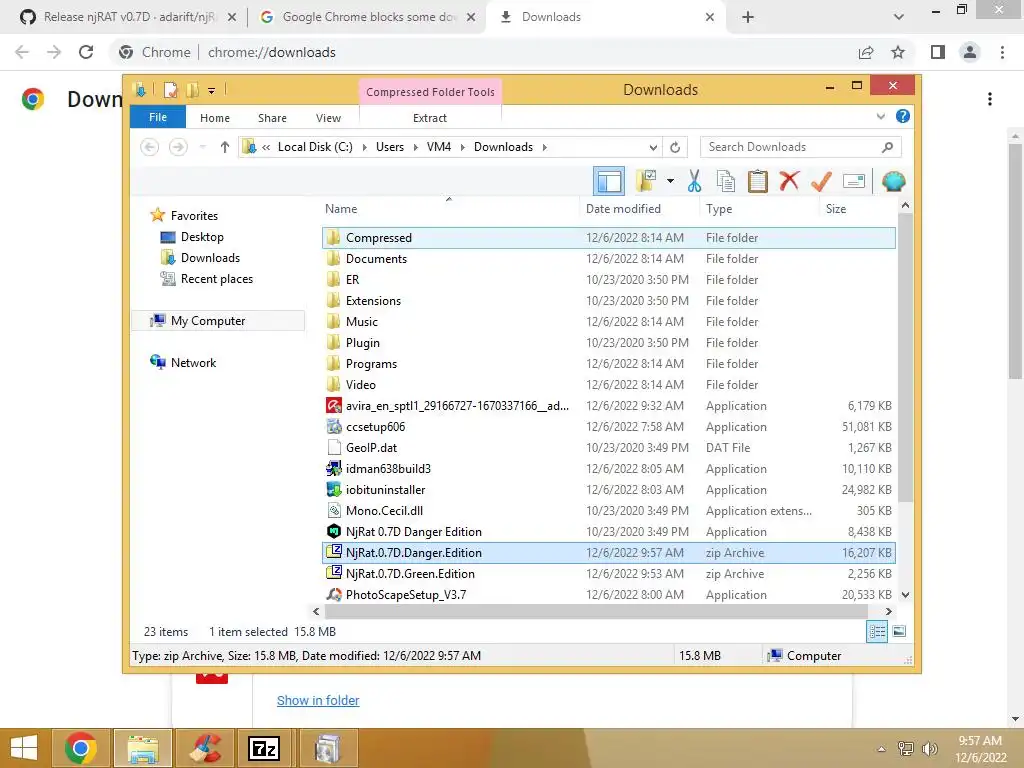1024x768 pixels.
Task: Click the vertical scrollbar in file list
Action: click(x=904, y=357)
